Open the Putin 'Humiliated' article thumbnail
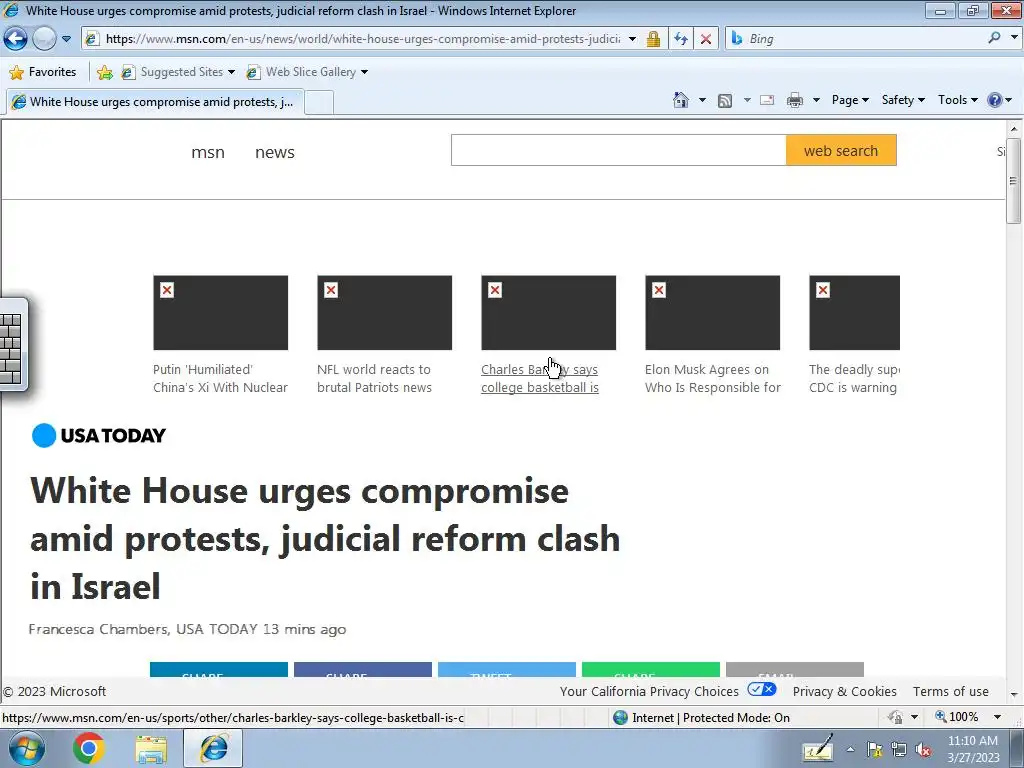Screen dimensions: 1024x768 point(220,312)
